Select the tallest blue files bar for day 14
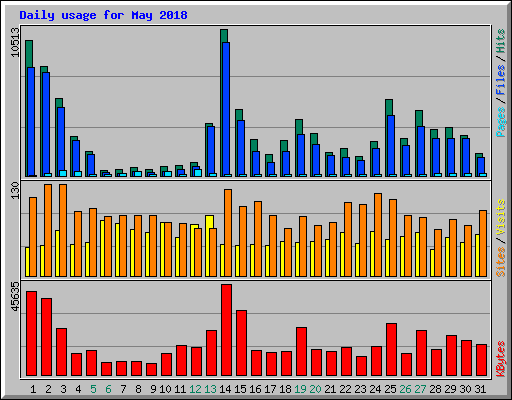512x400 pixels. (x=226, y=109)
